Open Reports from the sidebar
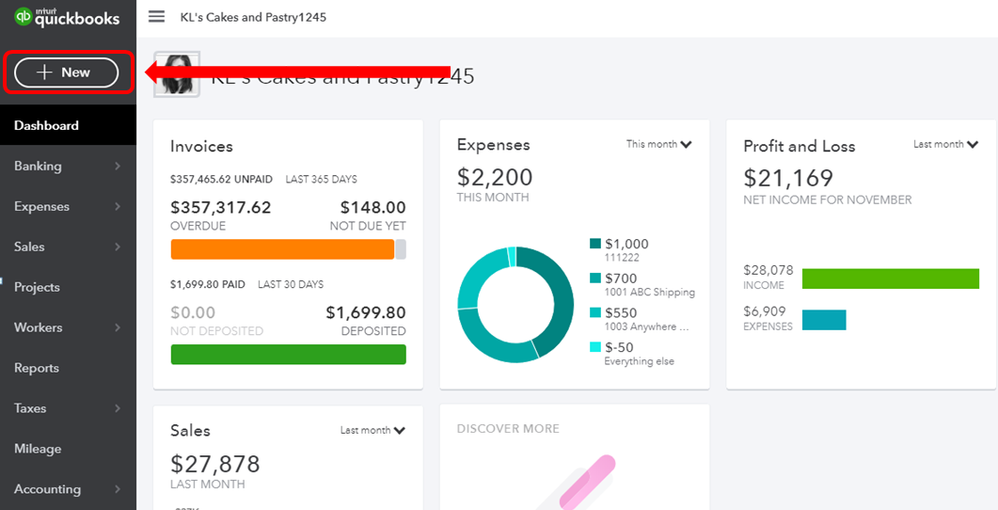The height and width of the screenshot is (510, 998). coord(36,368)
